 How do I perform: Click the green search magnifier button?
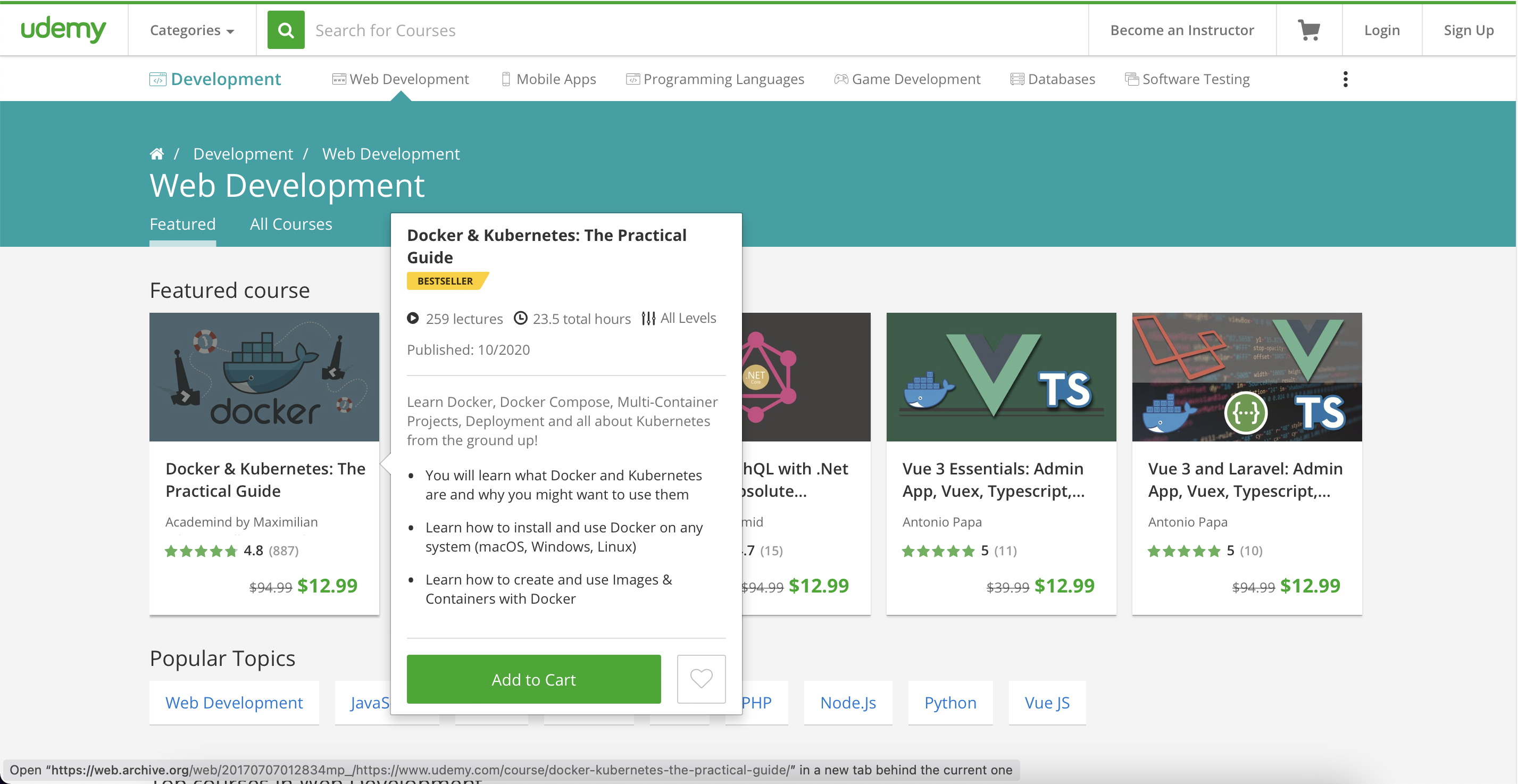click(286, 29)
